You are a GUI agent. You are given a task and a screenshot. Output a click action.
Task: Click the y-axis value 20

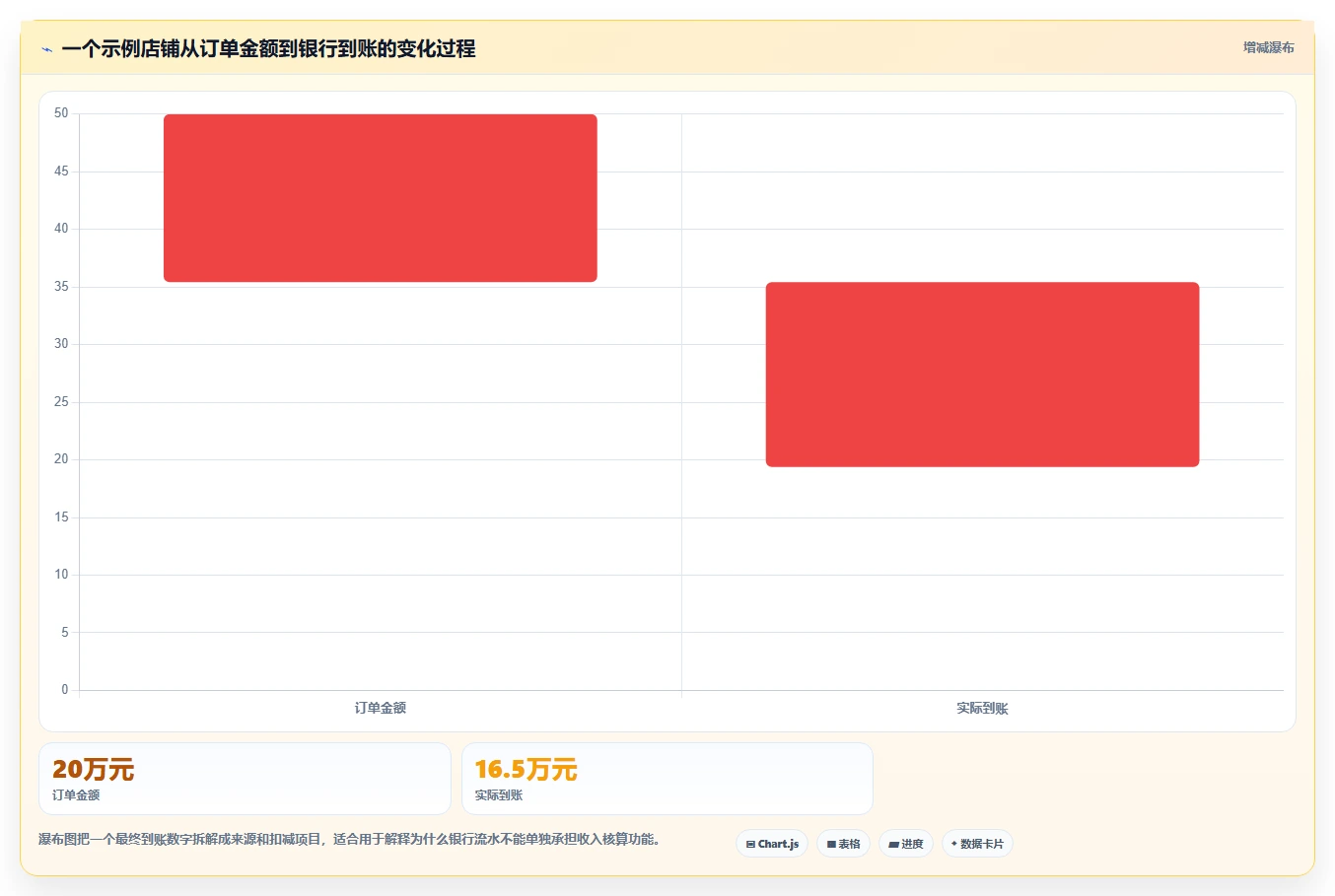61,459
